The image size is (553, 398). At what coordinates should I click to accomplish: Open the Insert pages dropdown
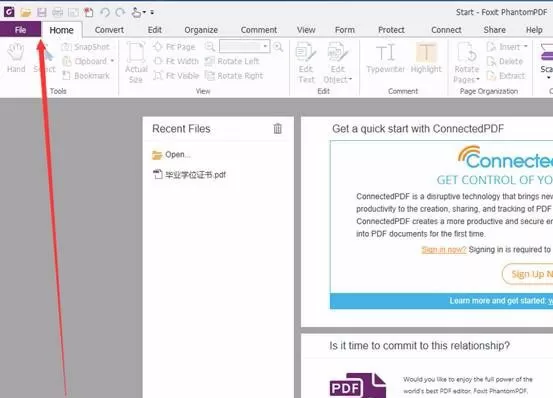point(507,47)
